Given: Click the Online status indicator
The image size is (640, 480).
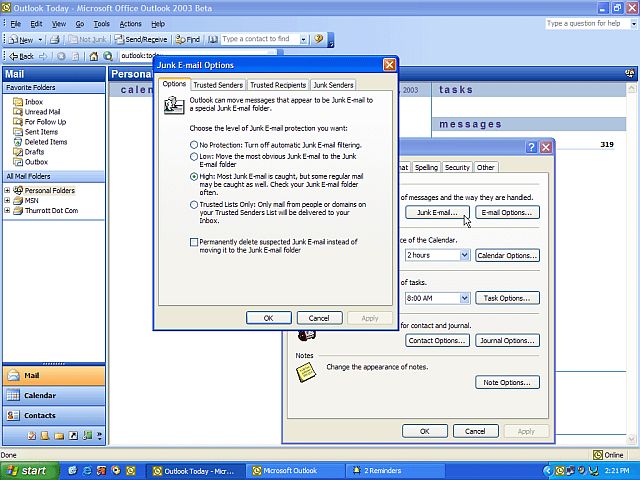Looking at the screenshot, I should 609,455.
